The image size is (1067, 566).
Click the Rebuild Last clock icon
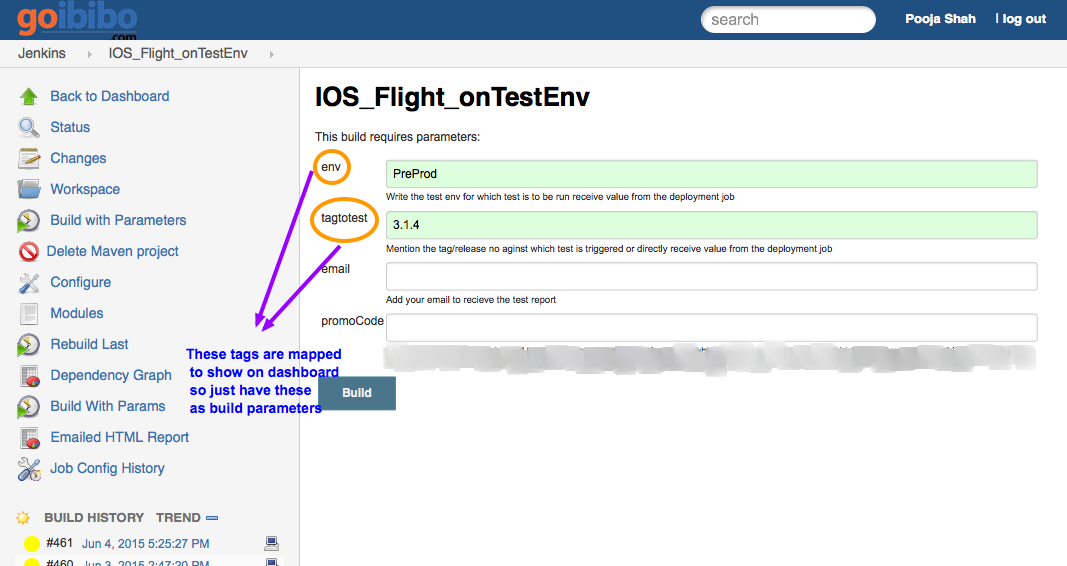(x=28, y=345)
